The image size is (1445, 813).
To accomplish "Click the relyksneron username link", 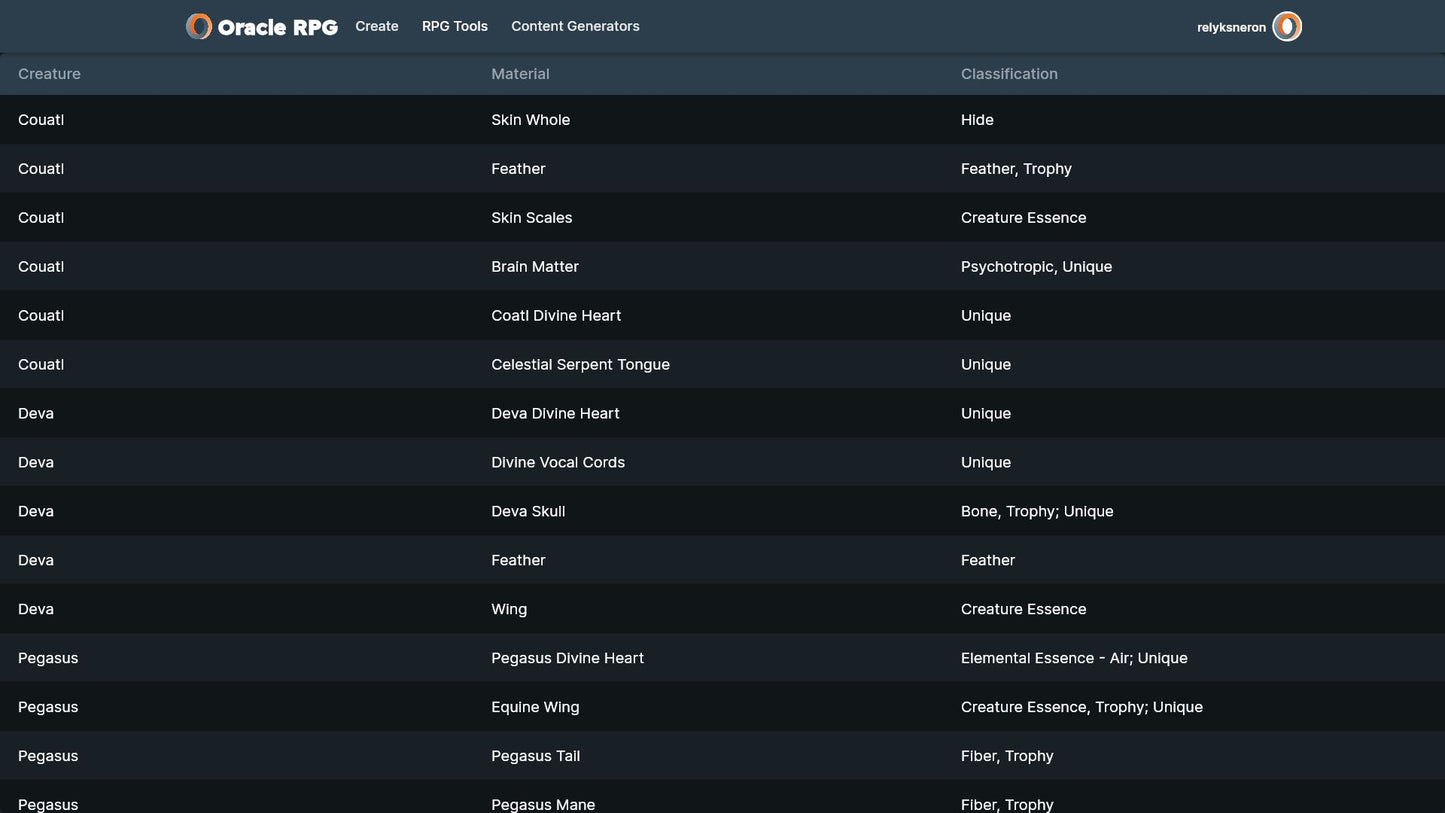I will click(x=1231, y=27).
